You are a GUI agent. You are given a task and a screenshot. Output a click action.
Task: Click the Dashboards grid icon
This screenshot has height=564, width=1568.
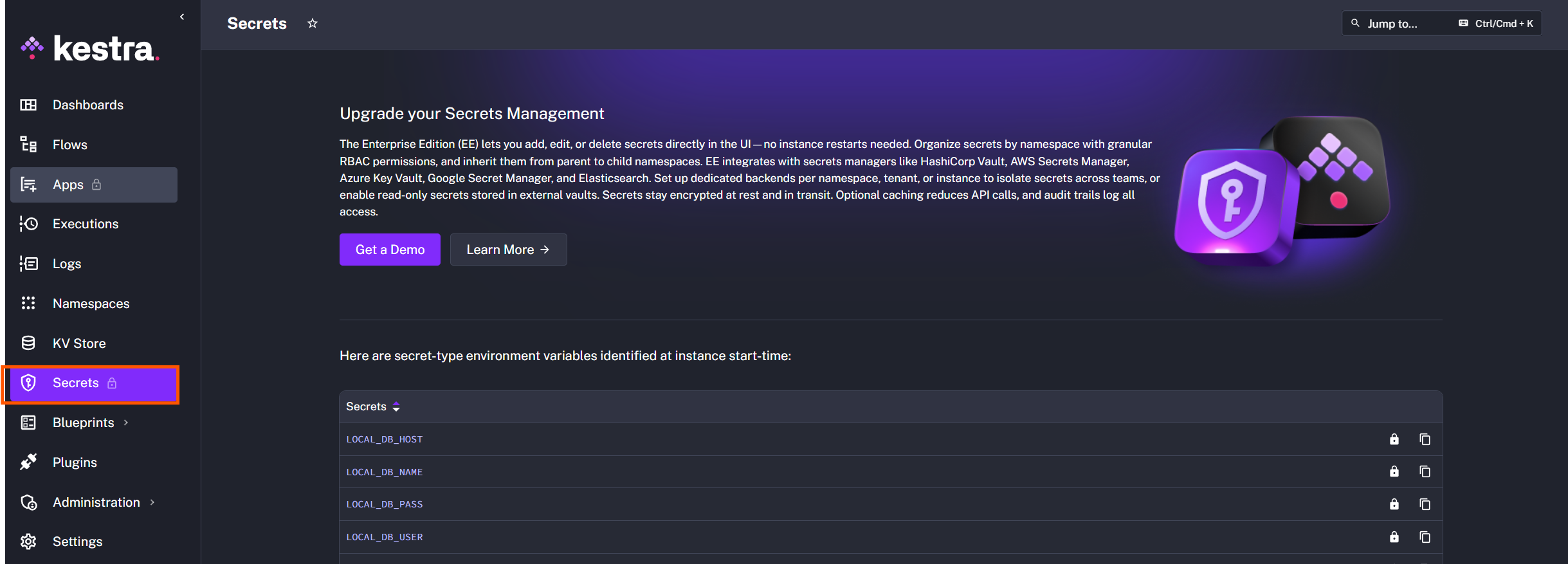[28, 105]
